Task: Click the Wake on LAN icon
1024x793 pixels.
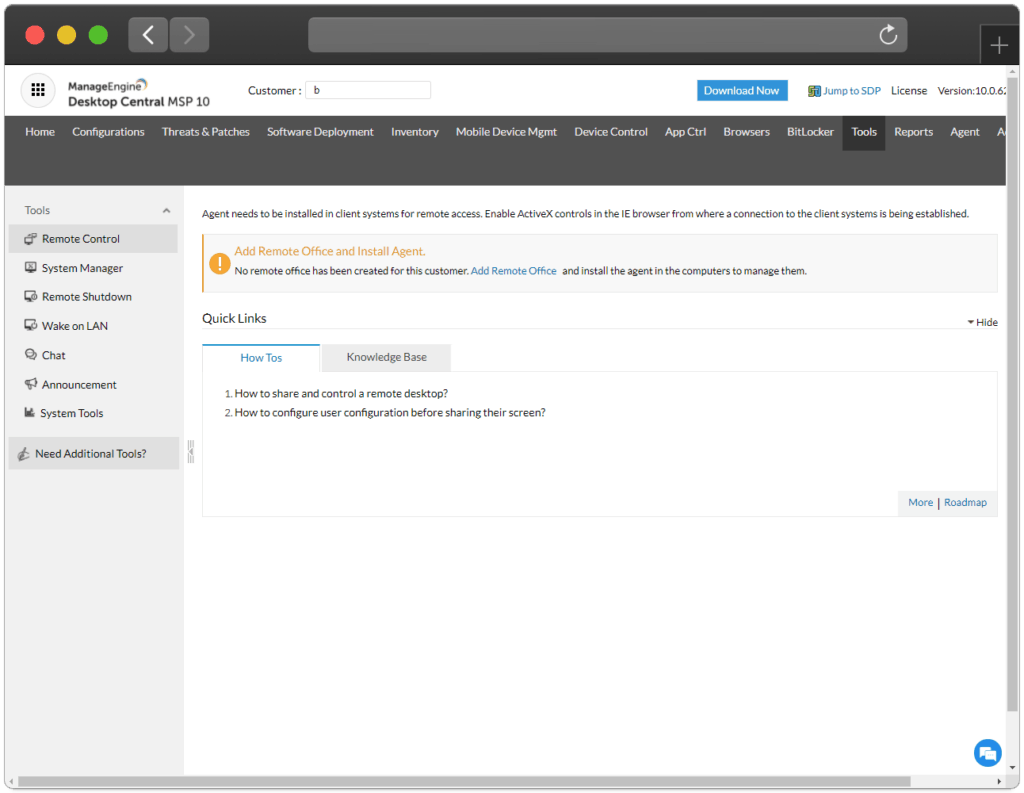Action: [x=30, y=325]
